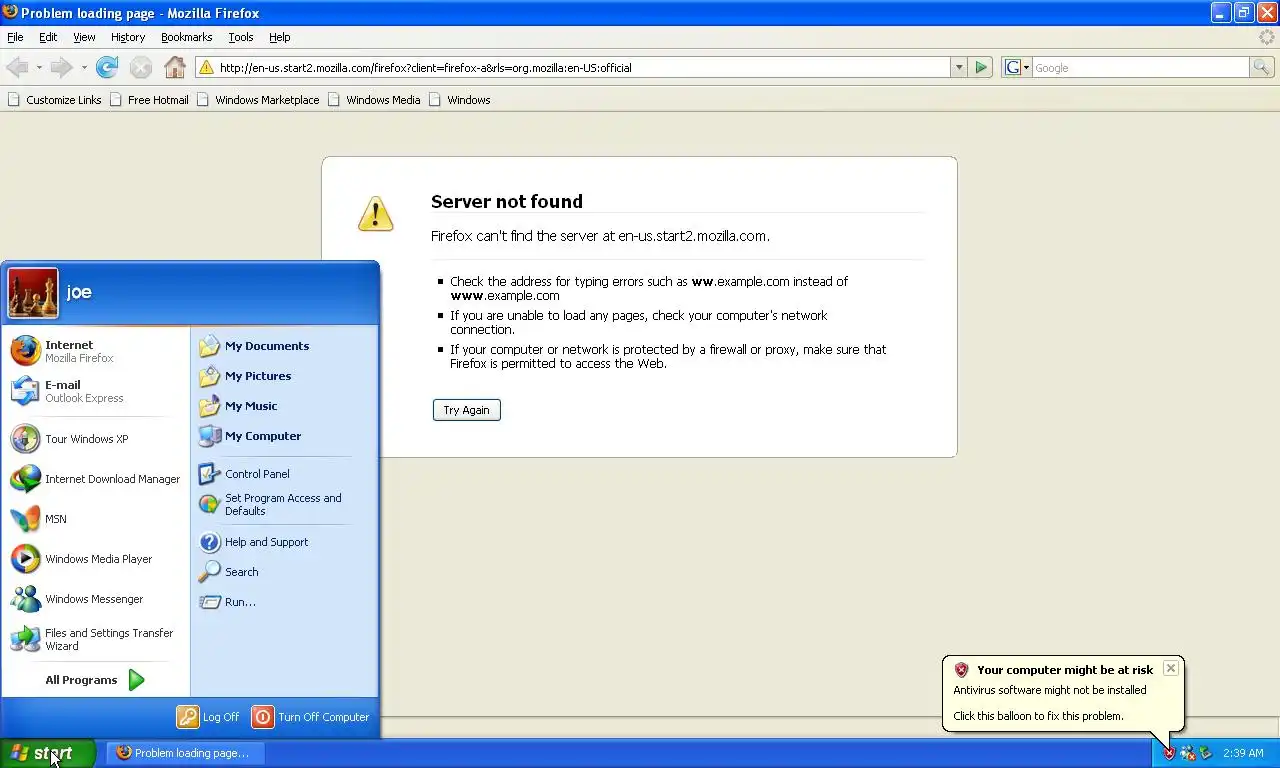Open the View menu

[84, 37]
